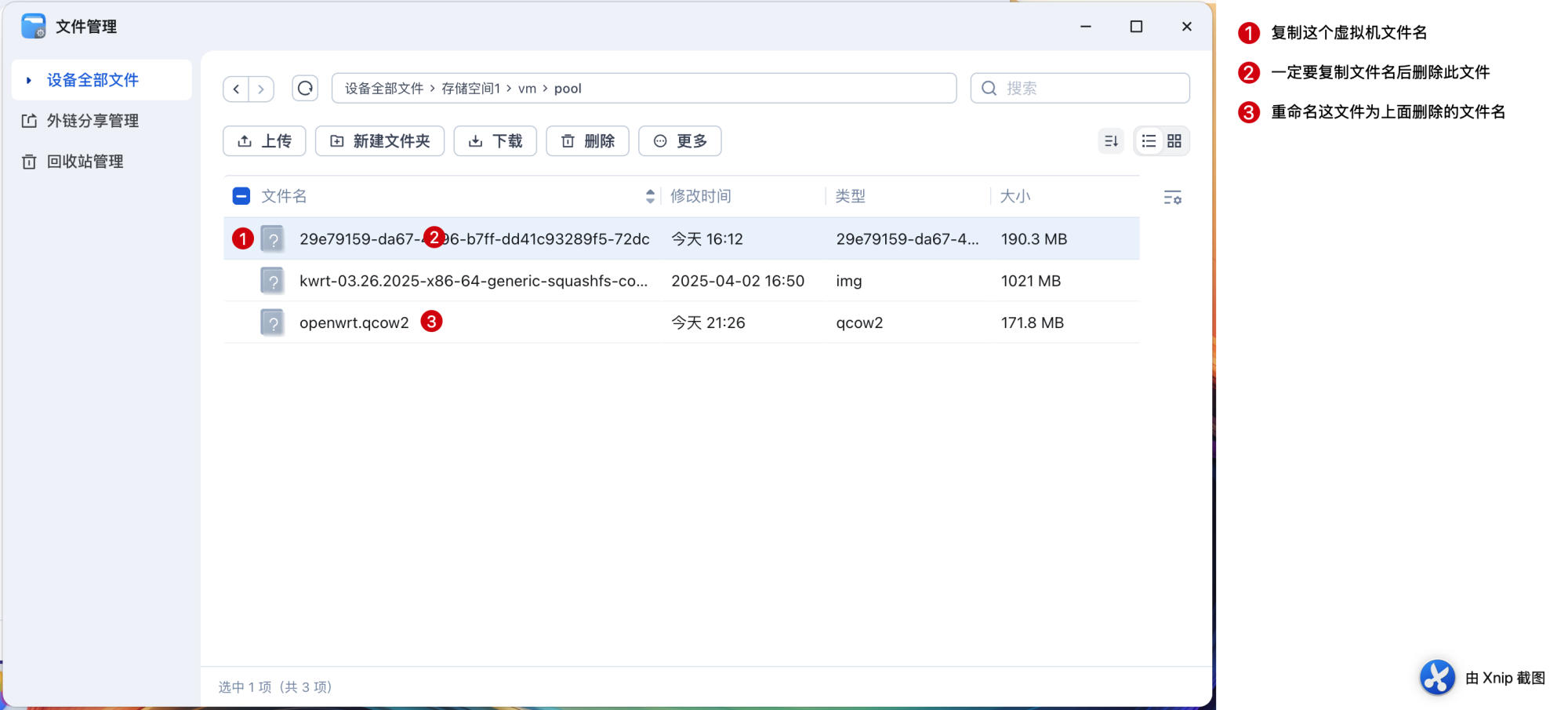Click the 新建文件夹 button
Image resolution: width=1568 pixels, height=710 pixels.
379,141
